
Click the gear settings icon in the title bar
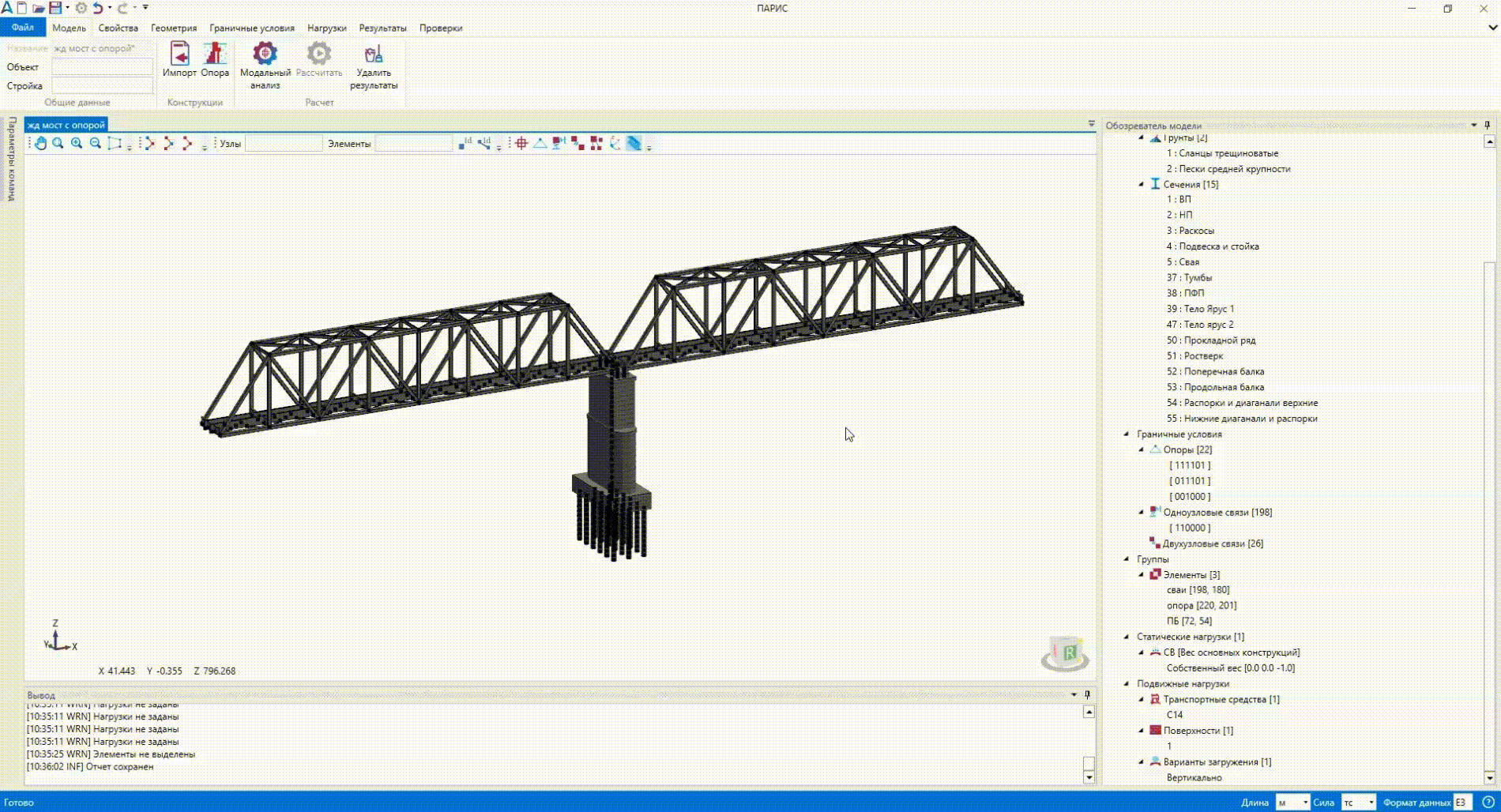point(81,8)
